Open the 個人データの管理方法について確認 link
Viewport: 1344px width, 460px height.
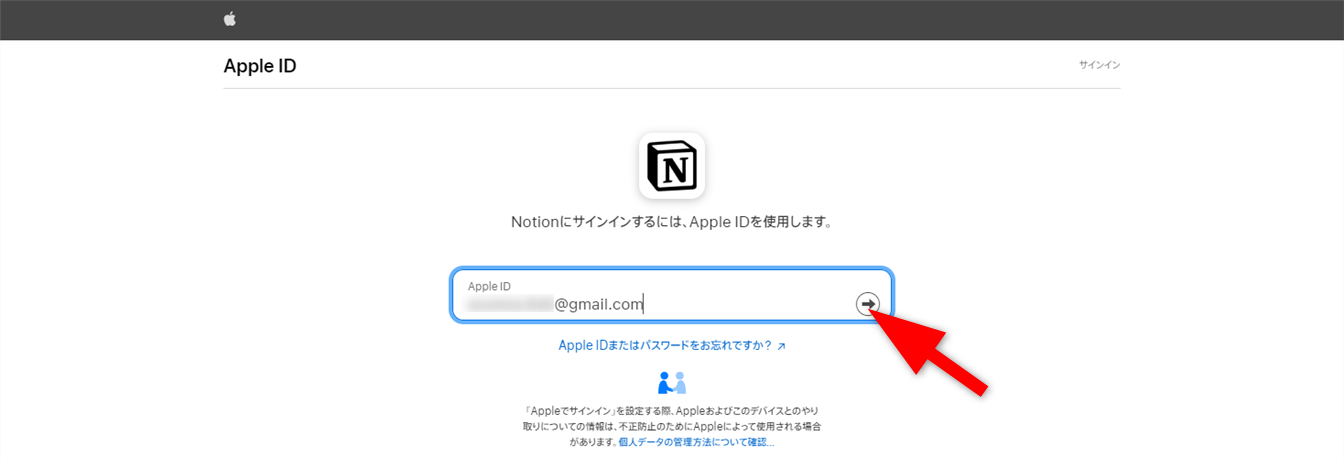click(695, 441)
